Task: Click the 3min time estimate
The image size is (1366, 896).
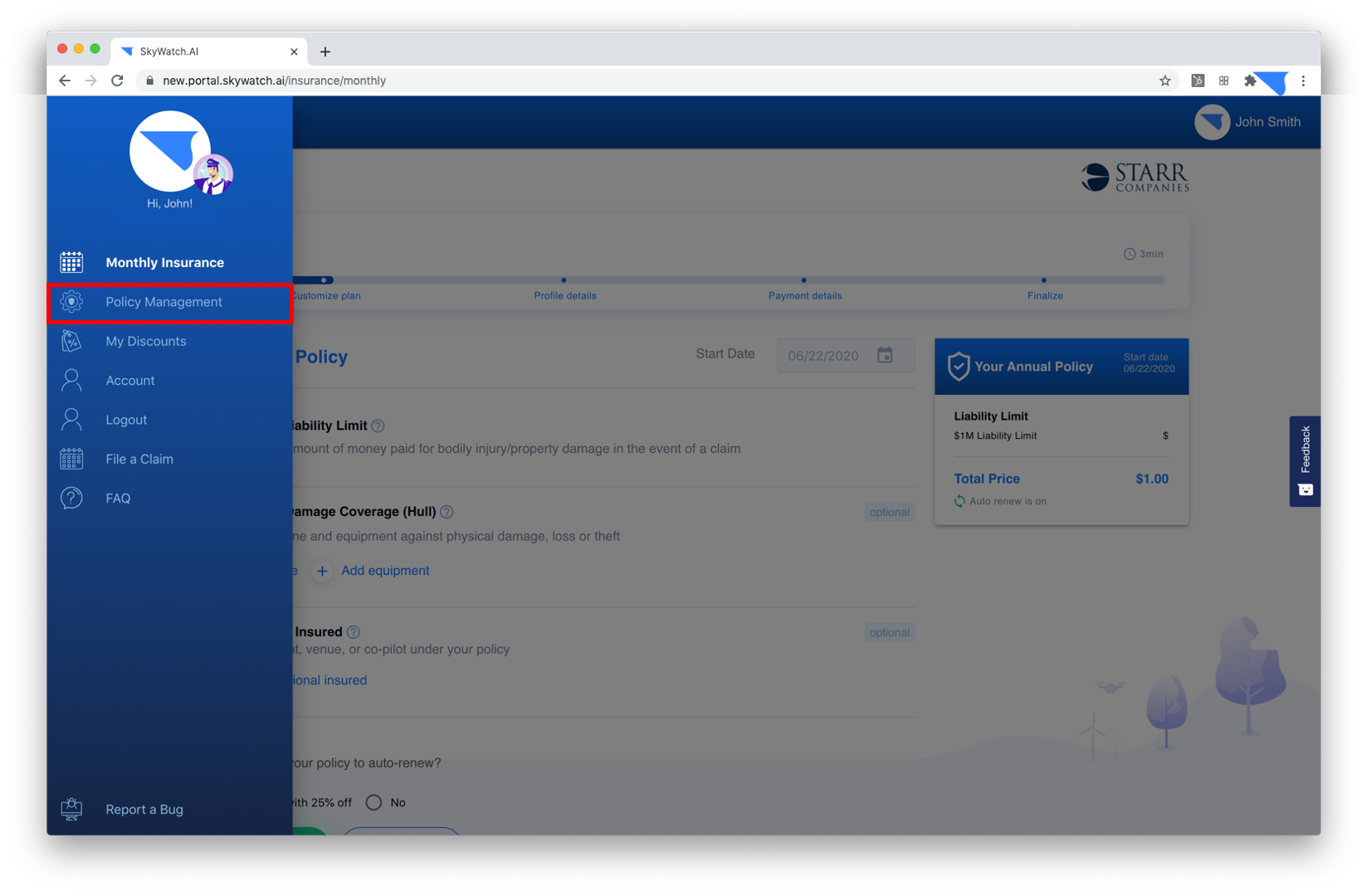Action: [1144, 254]
